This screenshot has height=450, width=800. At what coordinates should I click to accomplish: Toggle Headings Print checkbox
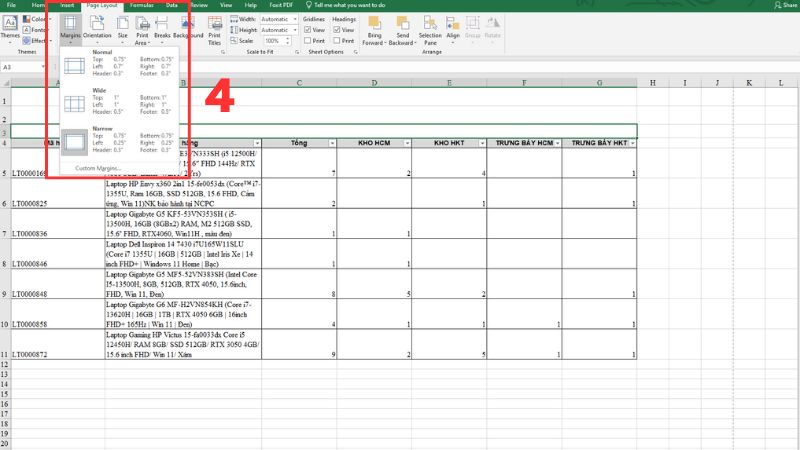point(337,41)
